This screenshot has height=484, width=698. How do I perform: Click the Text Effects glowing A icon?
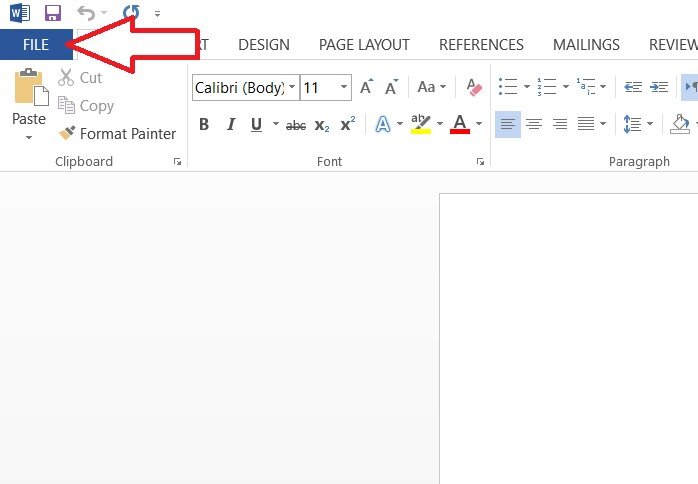[381, 125]
